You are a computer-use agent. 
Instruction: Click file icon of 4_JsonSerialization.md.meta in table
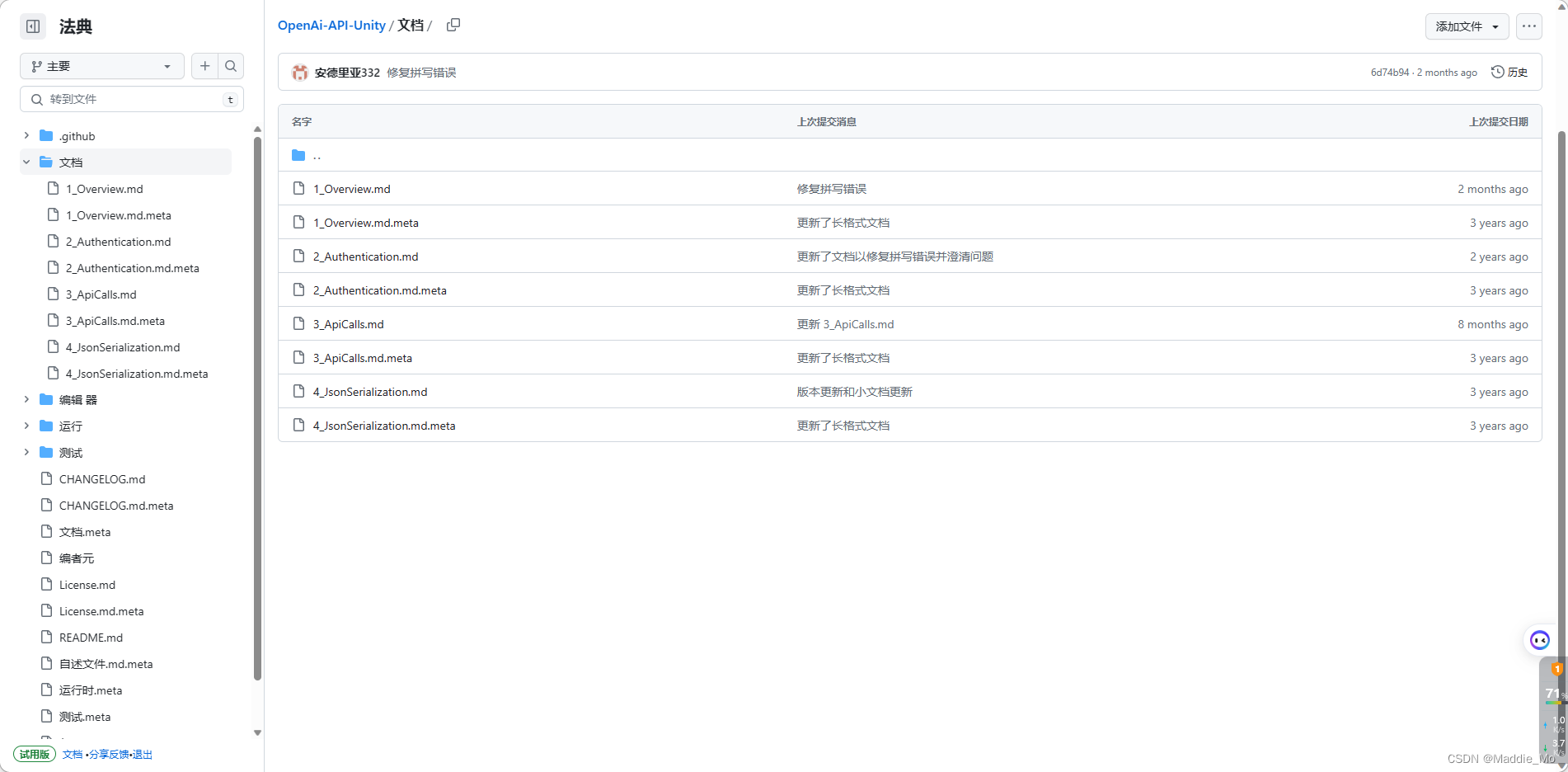pyautogui.click(x=299, y=426)
